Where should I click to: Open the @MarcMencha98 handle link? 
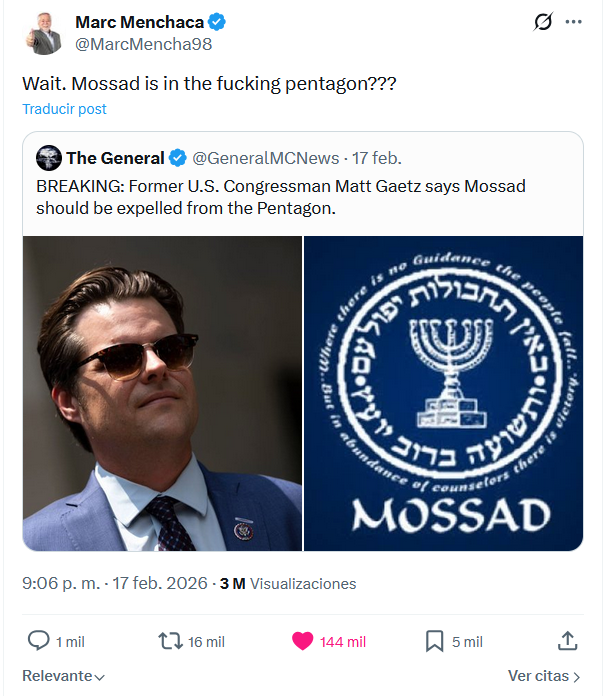click(x=143, y=44)
